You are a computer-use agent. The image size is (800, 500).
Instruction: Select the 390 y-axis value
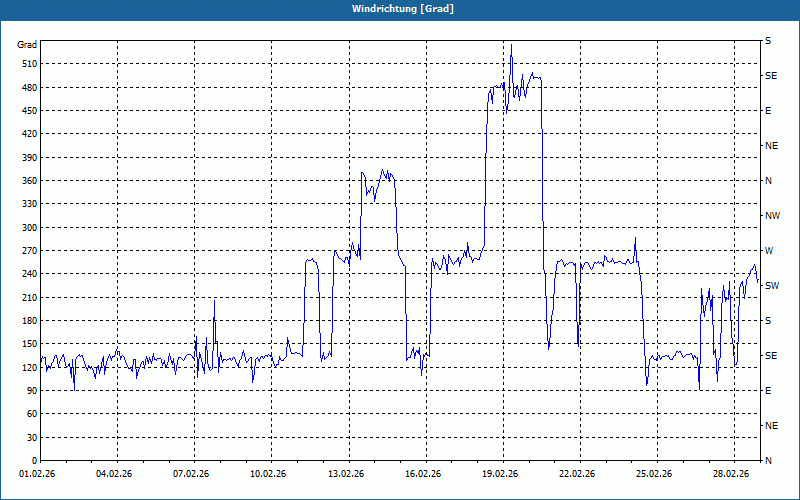[30, 158]
